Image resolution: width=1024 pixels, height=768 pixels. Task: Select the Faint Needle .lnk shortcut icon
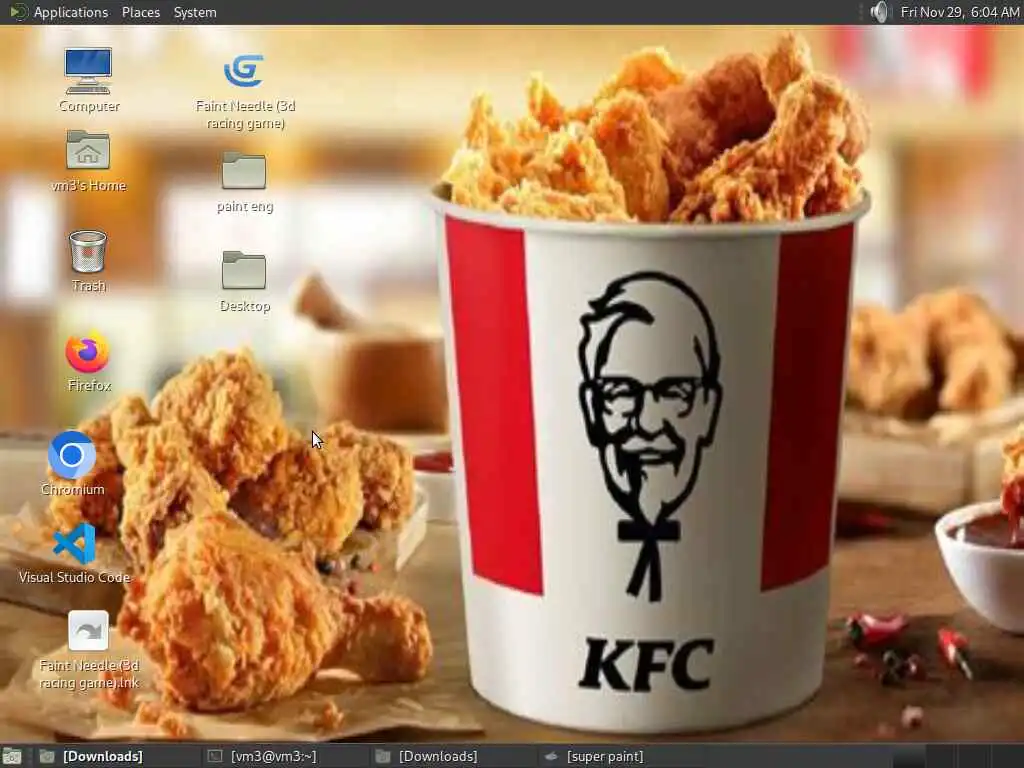tap(88, 631)
